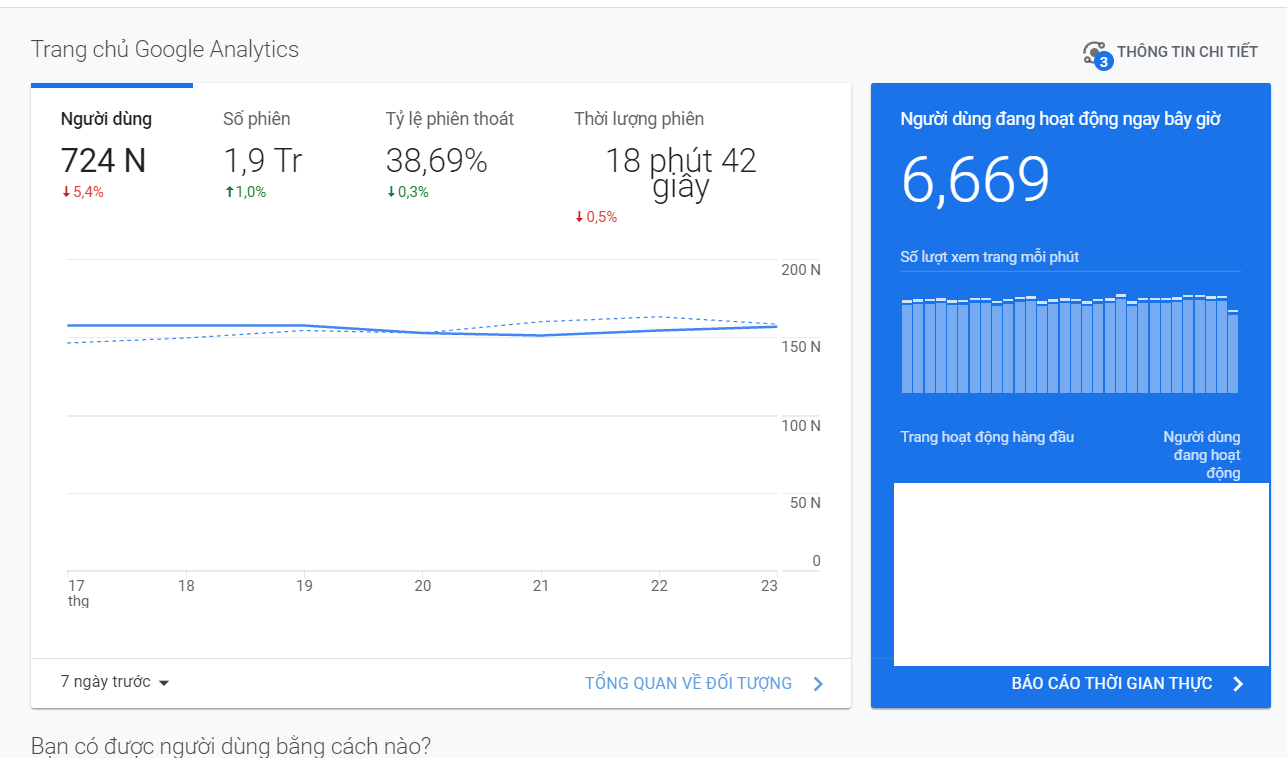The height and width of the screenshot is (758, 1287).
Task: Click chevron beside BÁO CÁO THỜI GIAN THỰC
Action: click(1238, 684)
